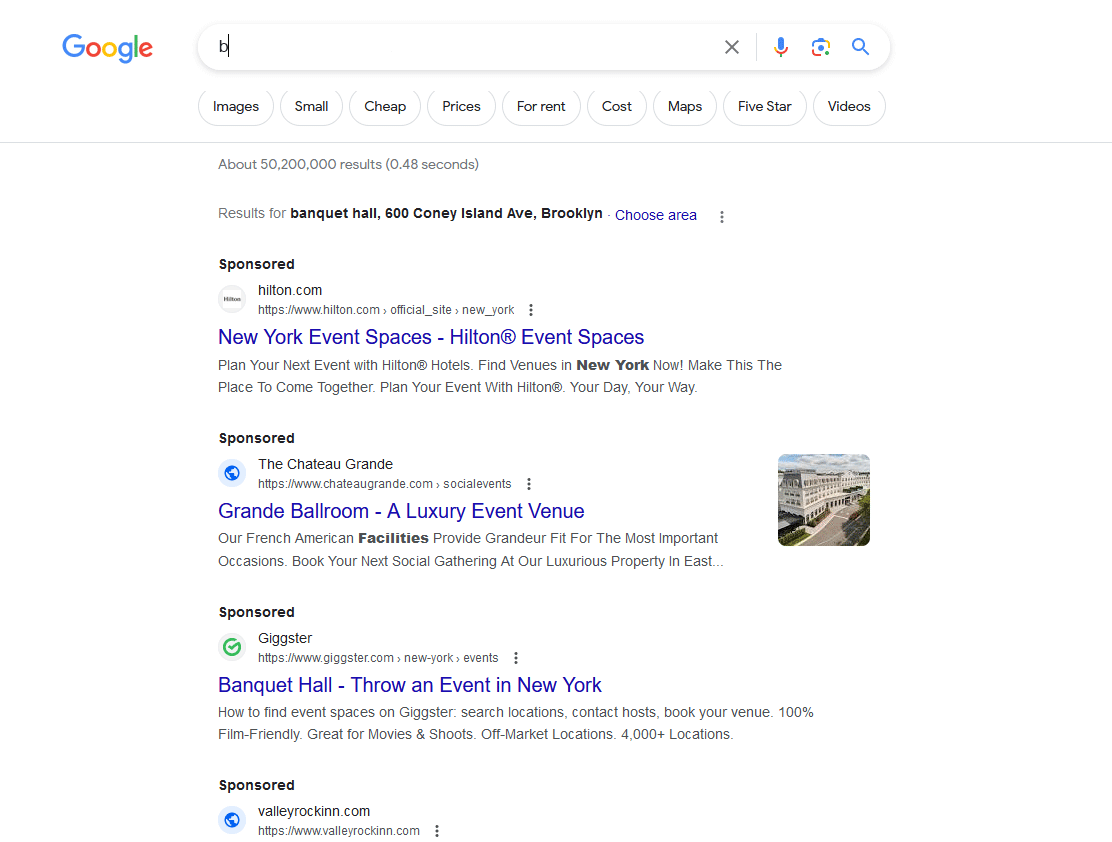Click the banquet hall Coney Island location text
This screenshot has width=1112, height=842.
click(x=446, y=214)
